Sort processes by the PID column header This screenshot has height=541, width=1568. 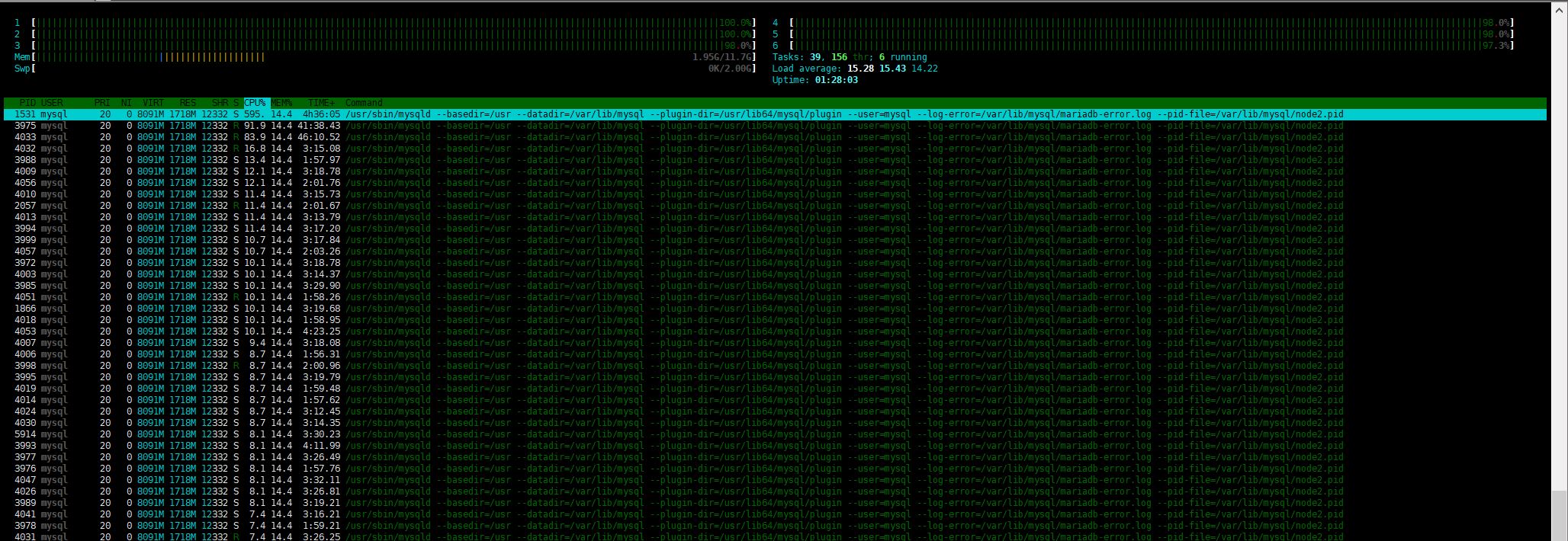tap(27, 103)
